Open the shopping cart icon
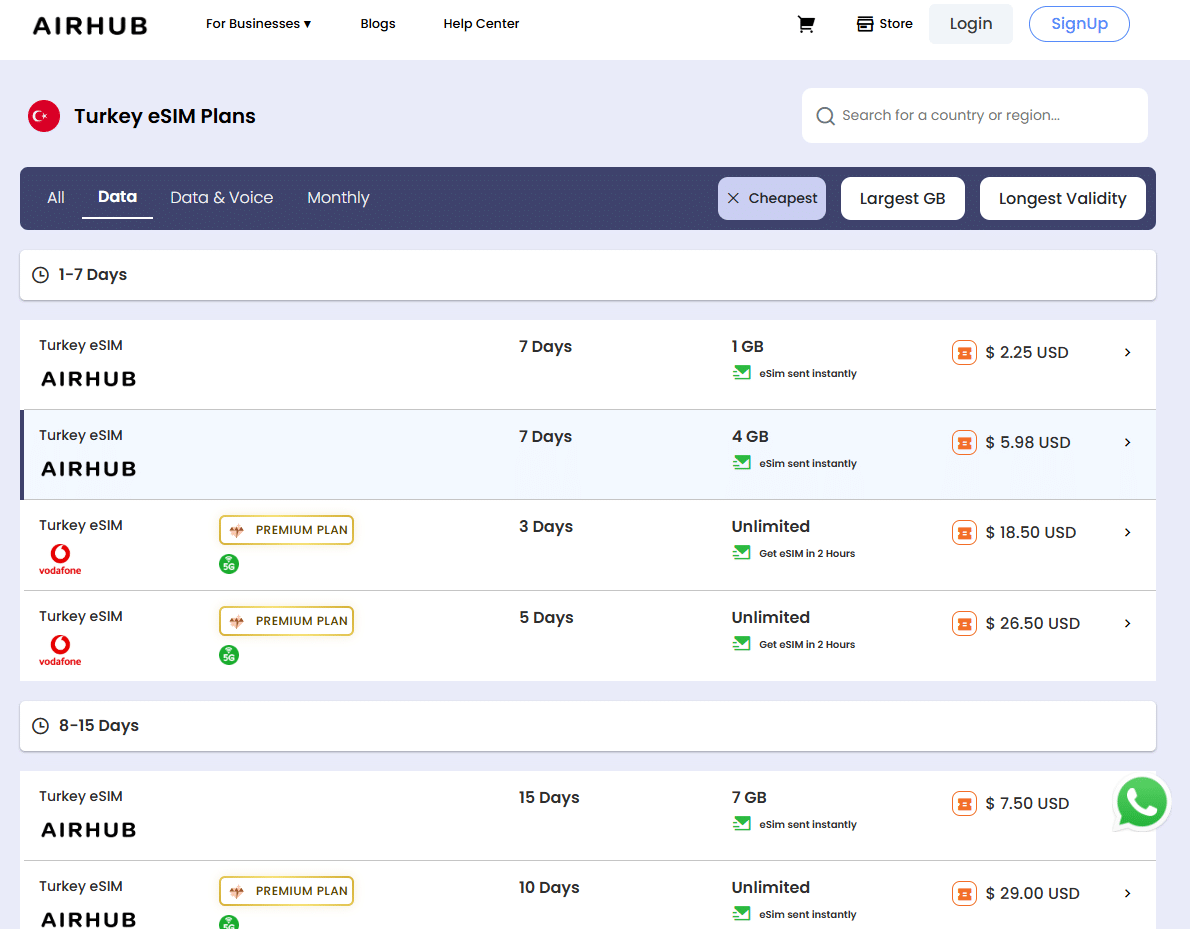The image size is (1190, 929). [x=805, y=24]
